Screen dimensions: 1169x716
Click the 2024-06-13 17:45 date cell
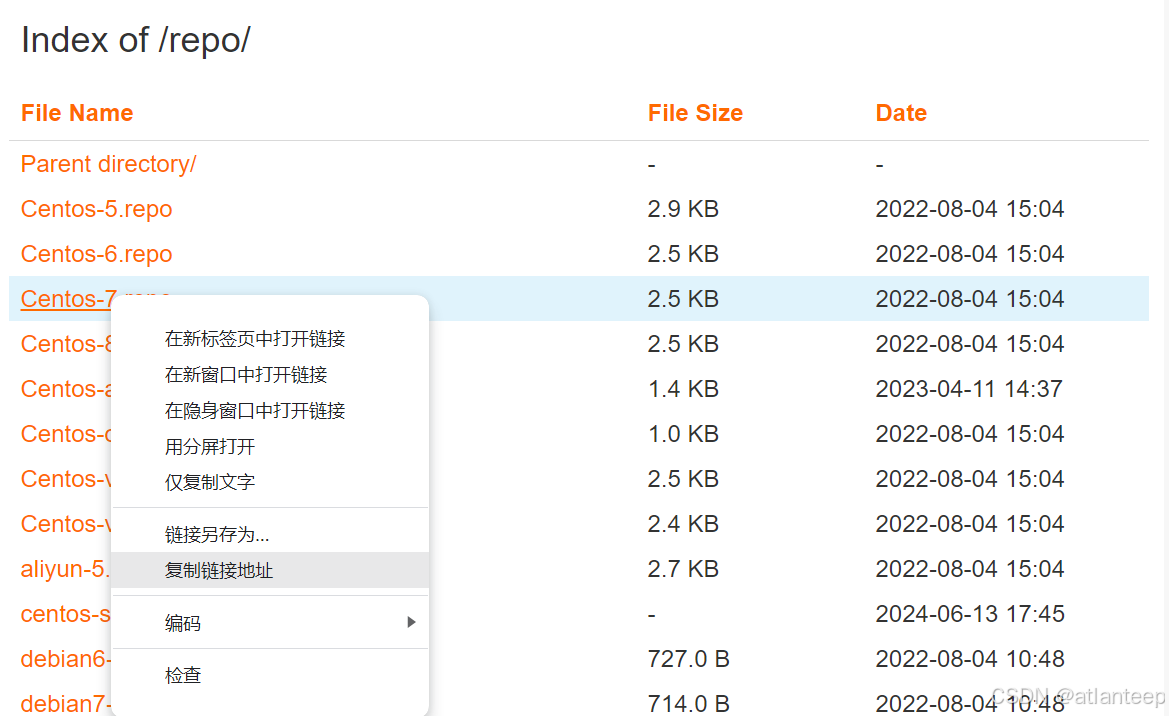(x=970, y=614)
